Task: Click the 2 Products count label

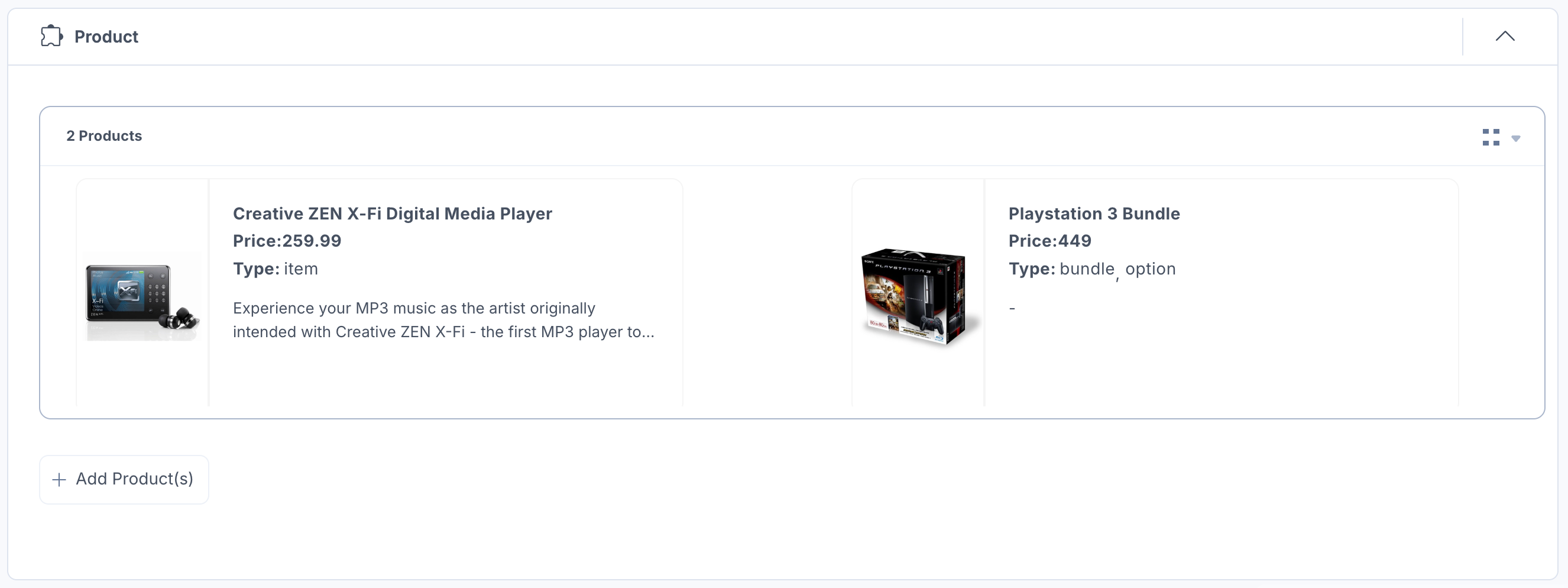Action: pos(104,135)
